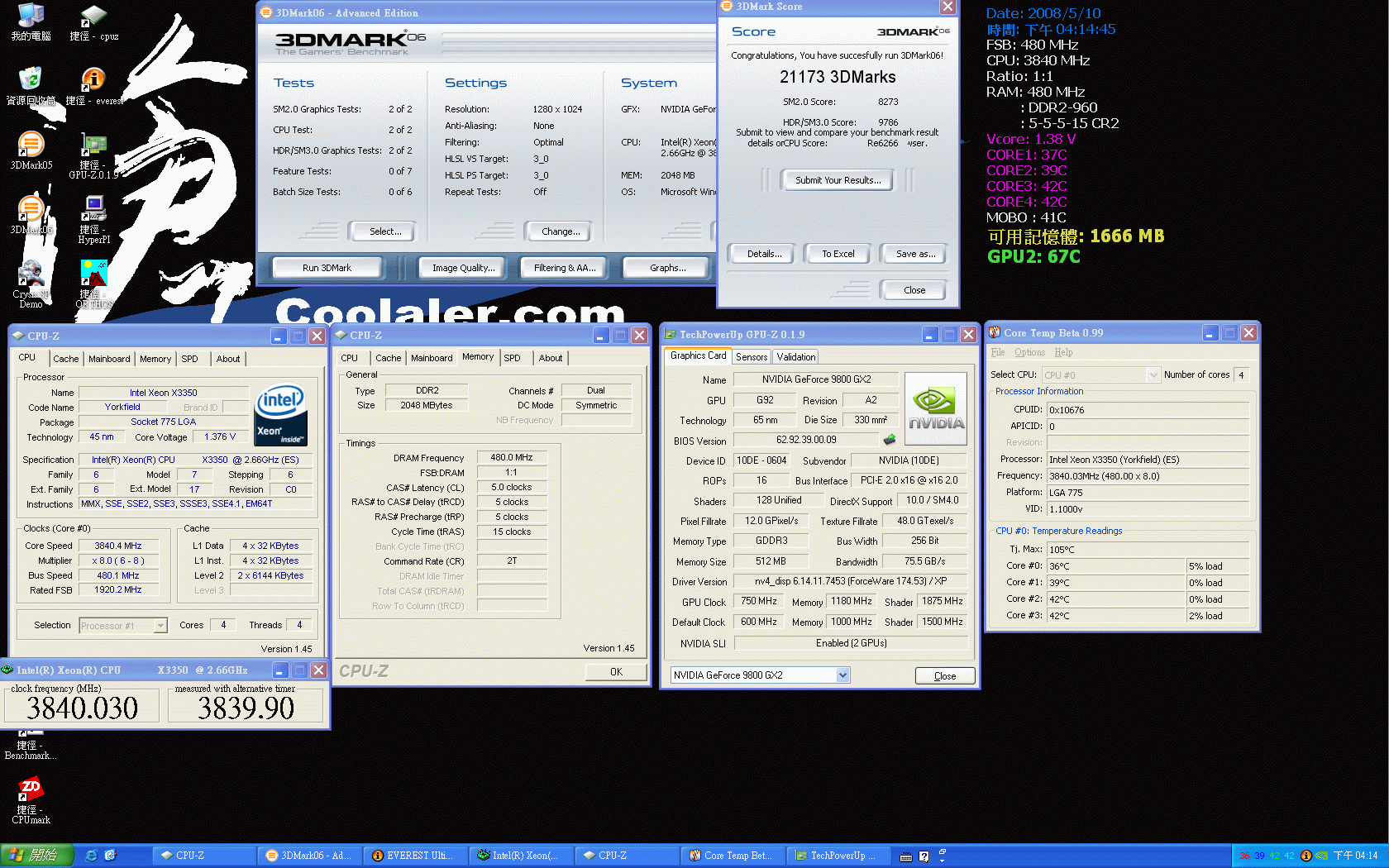Open the ORTHOS desktop shortcut
This screenshot has height=868, width=1389.
(93, 284)
